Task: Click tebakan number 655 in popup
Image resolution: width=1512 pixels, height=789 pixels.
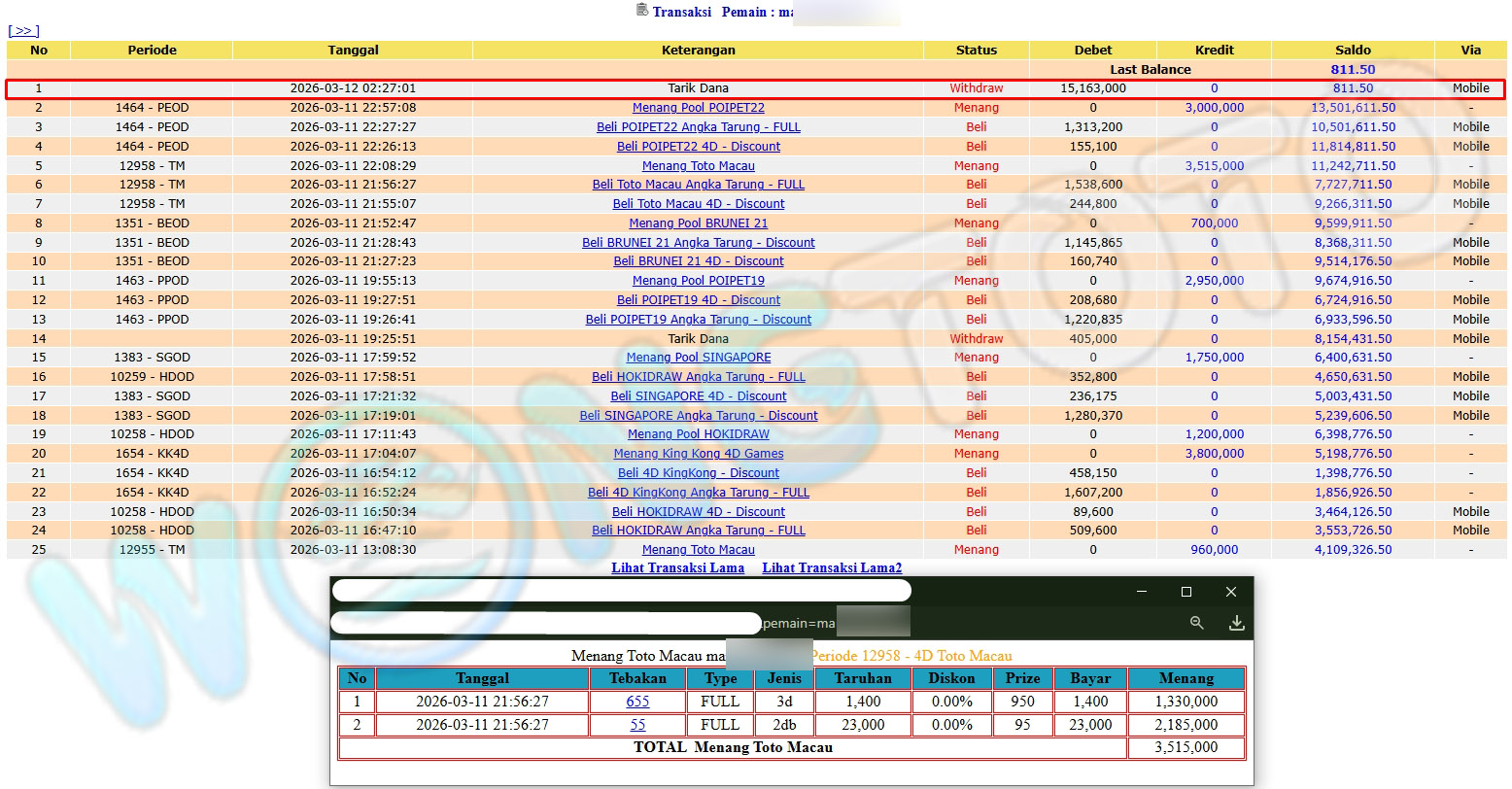Action: tap(637, 702)
